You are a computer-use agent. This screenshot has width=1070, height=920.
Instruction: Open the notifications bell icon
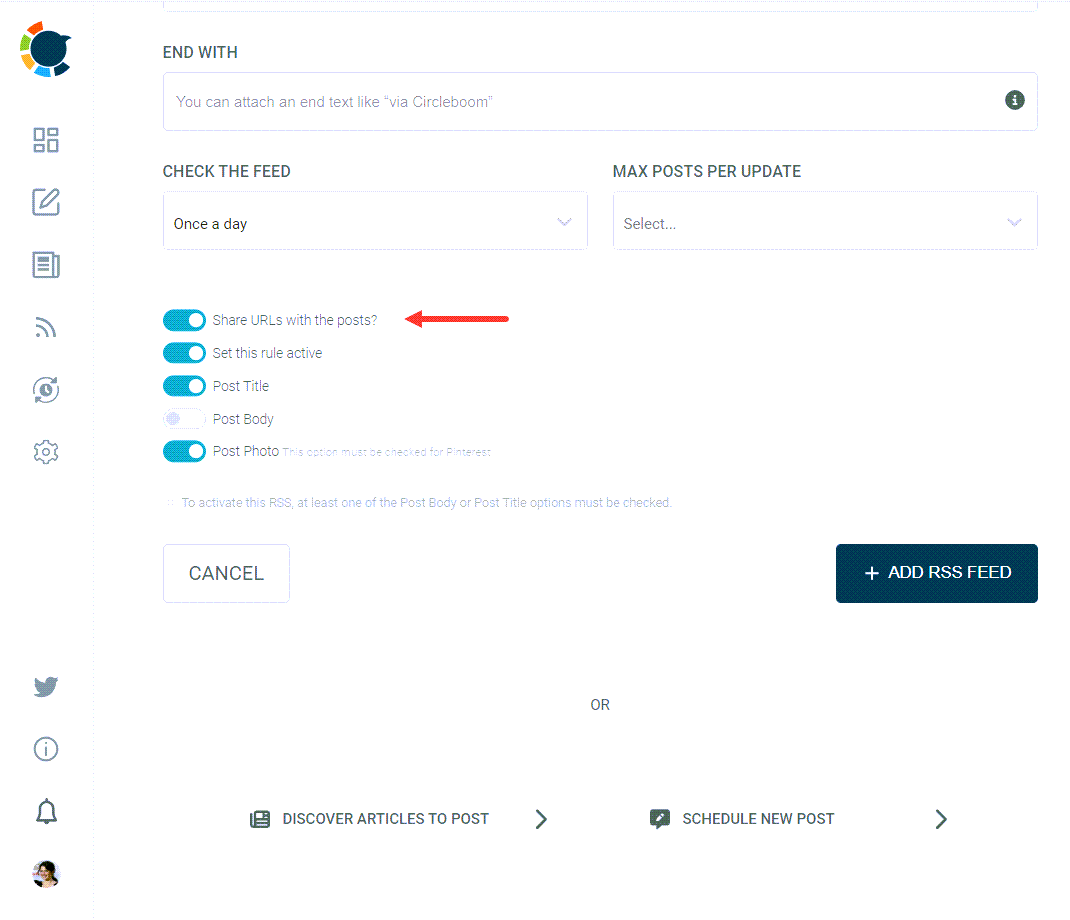[x=45, y=811]
